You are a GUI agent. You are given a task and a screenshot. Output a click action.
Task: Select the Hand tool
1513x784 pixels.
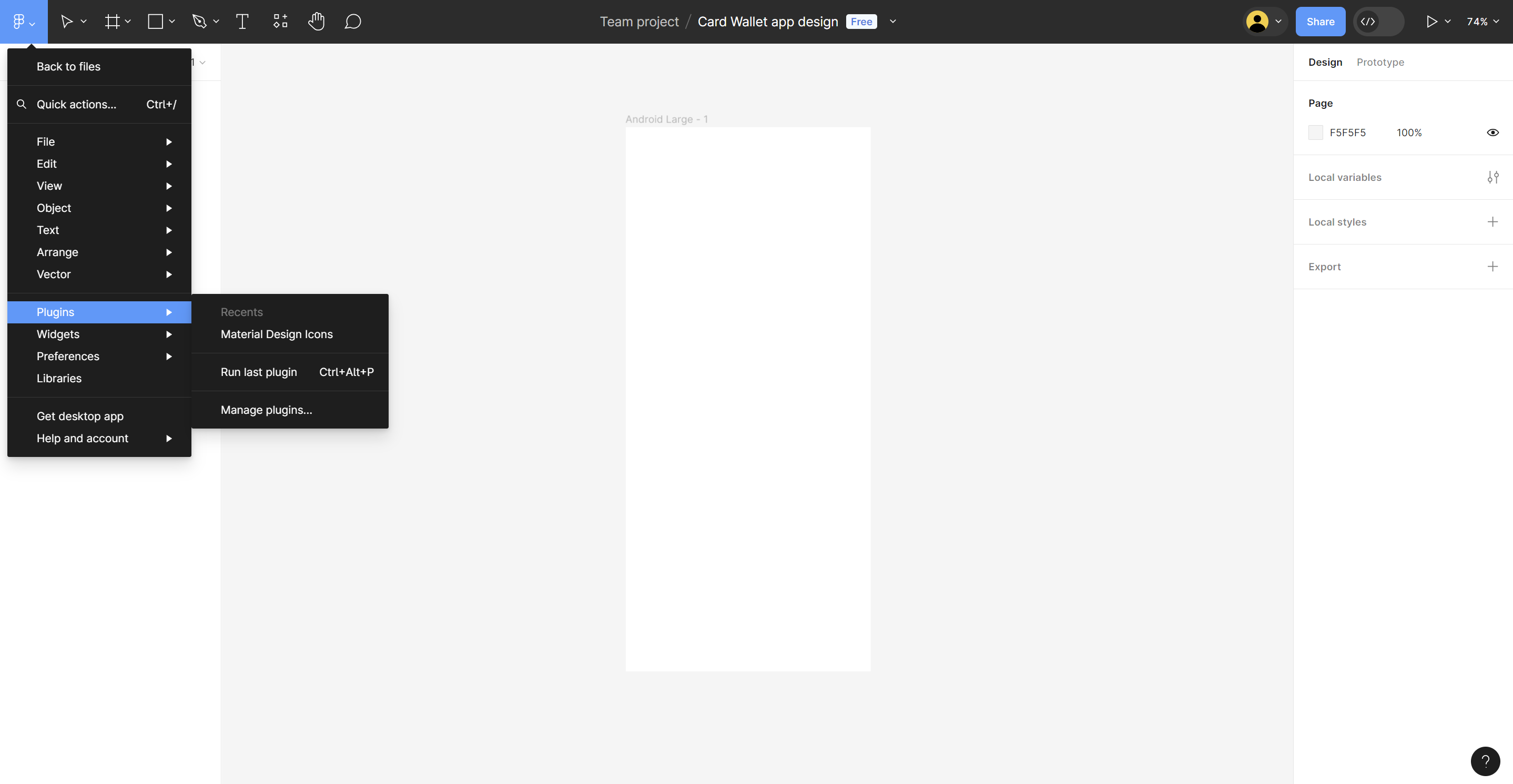click(316, 22)
